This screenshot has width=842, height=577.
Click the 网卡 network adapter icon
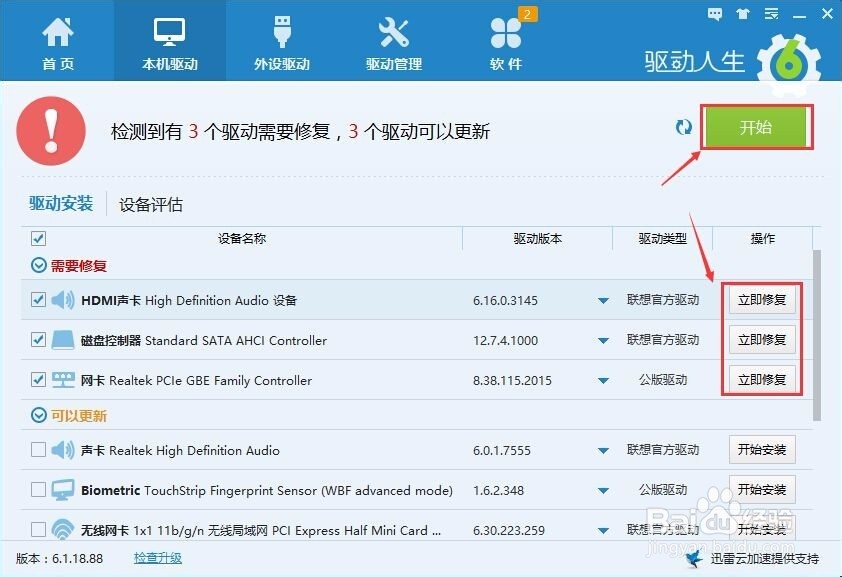63,380
